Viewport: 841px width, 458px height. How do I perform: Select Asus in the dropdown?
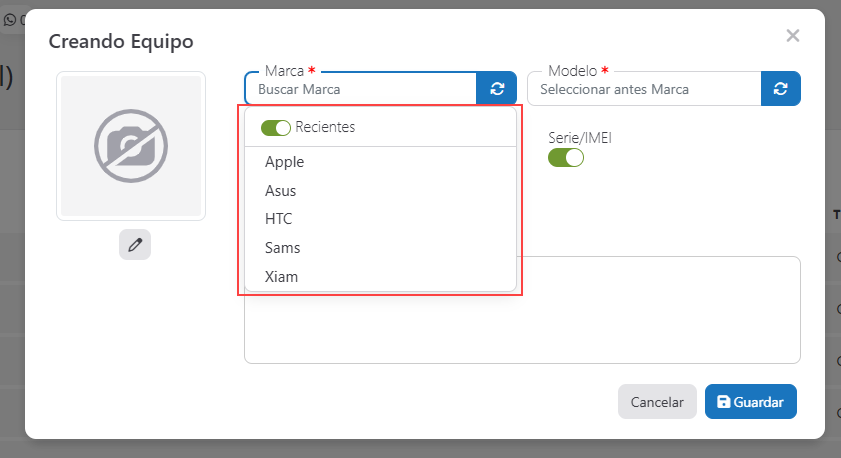click(281, 191)
